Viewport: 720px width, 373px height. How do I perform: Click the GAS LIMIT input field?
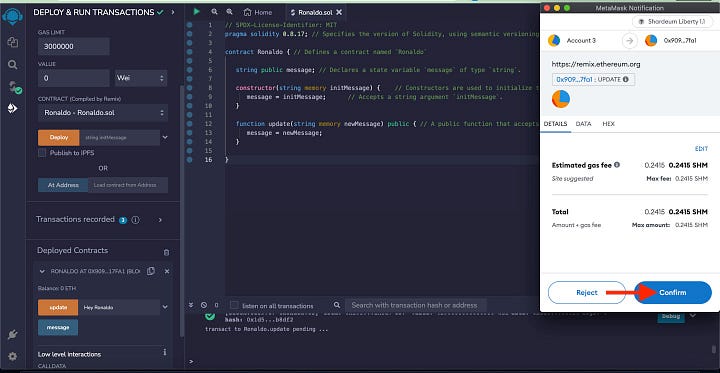[73, 46]
